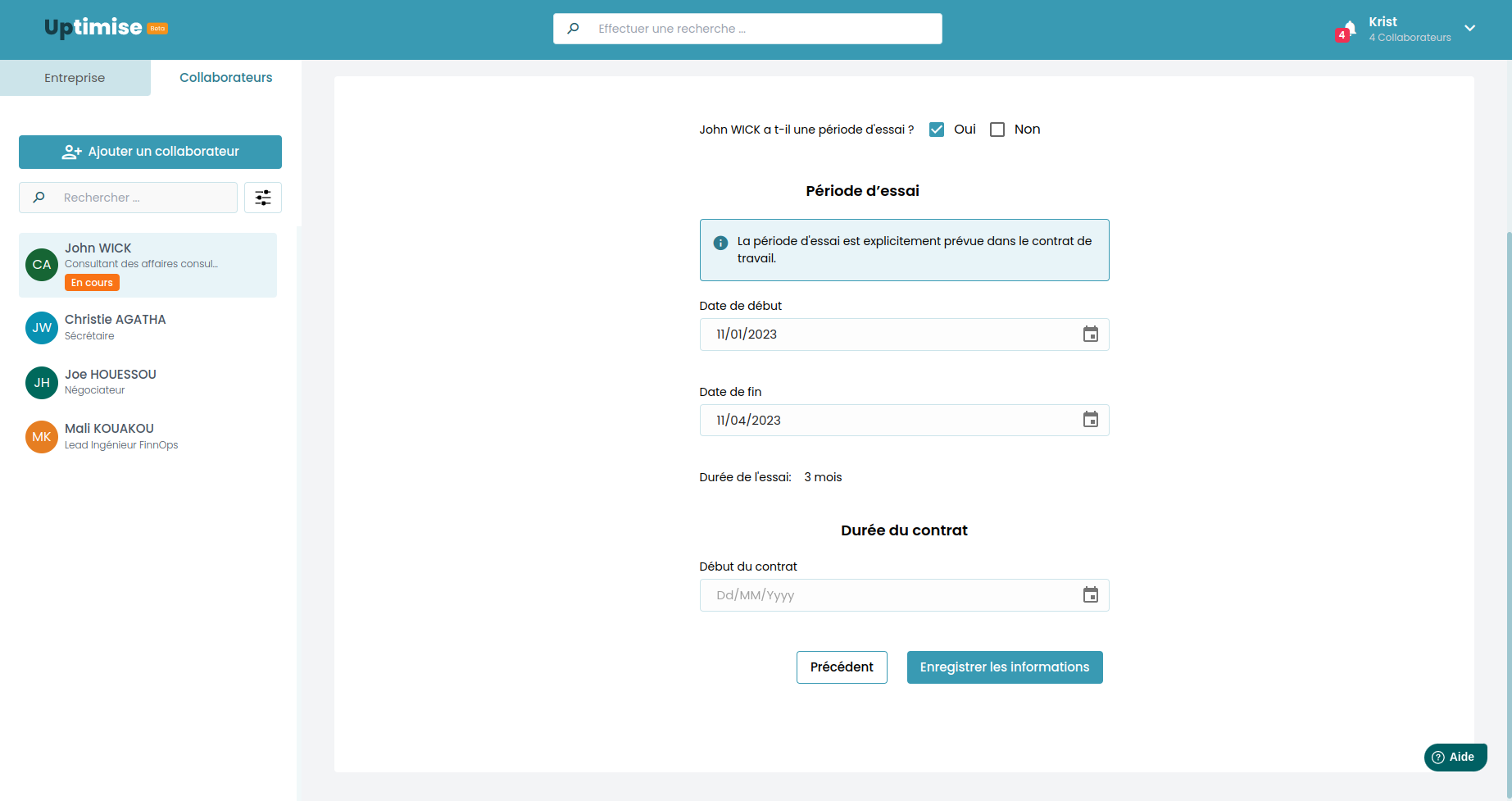Click the Négociateur job title
1512x801 pixels.
(x=95, y=390)
